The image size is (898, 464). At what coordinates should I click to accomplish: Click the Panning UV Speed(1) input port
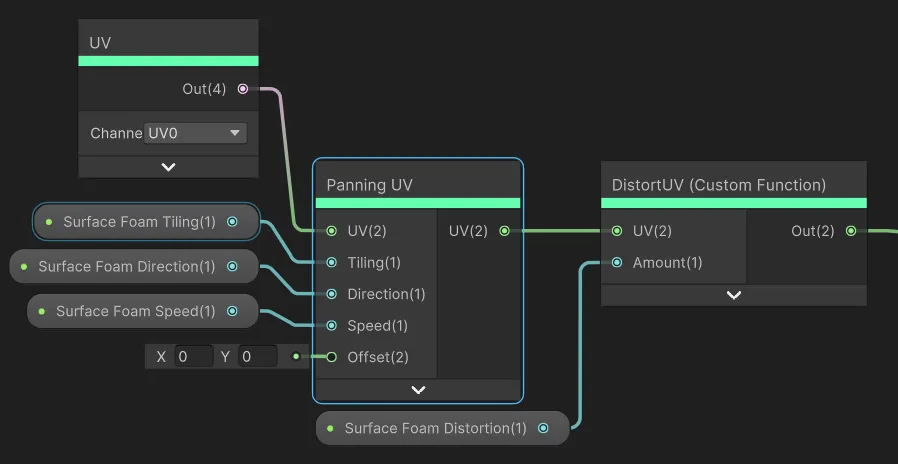coord(332,325)
